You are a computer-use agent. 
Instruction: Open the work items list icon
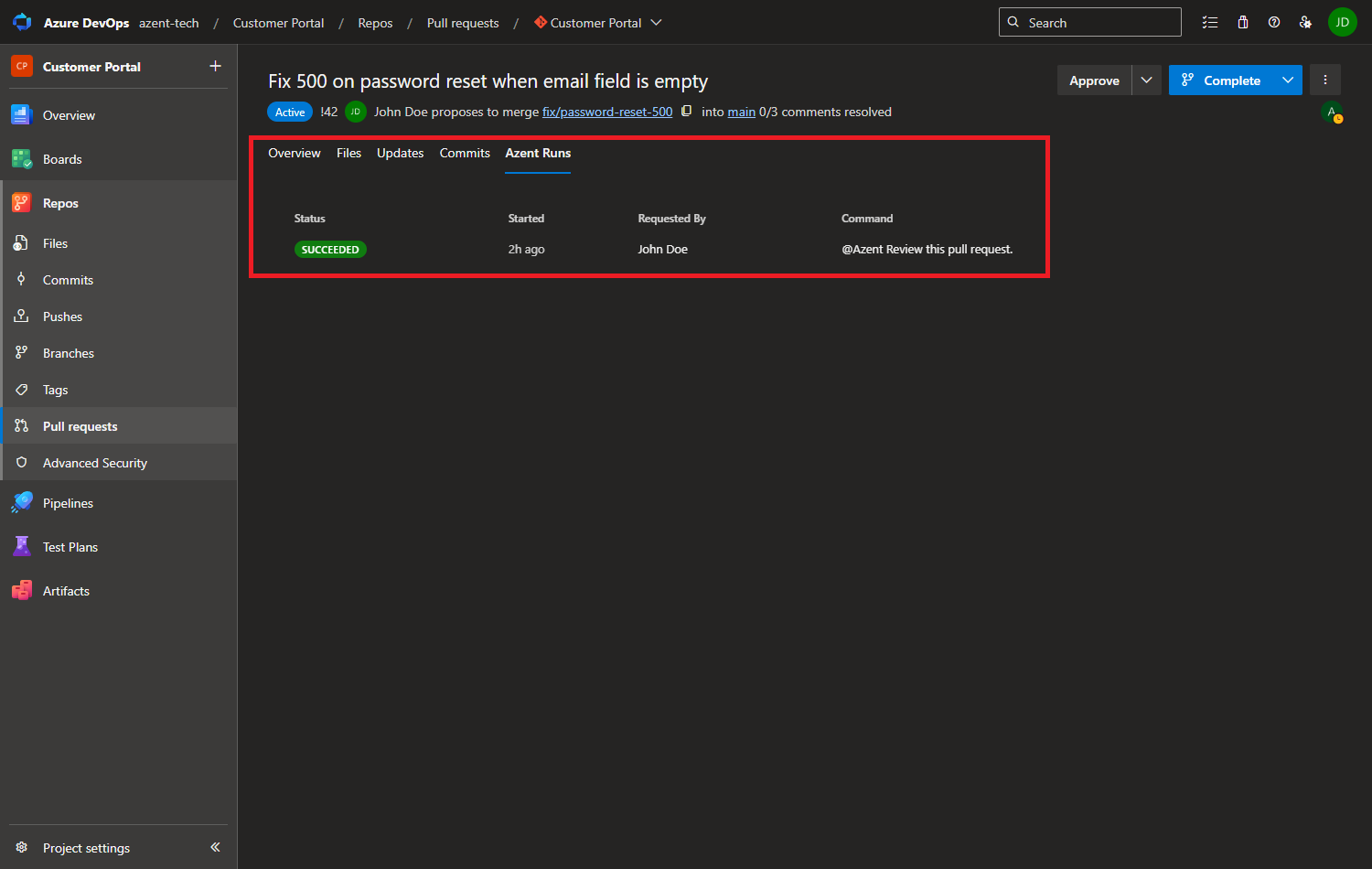pos(1210,22)
